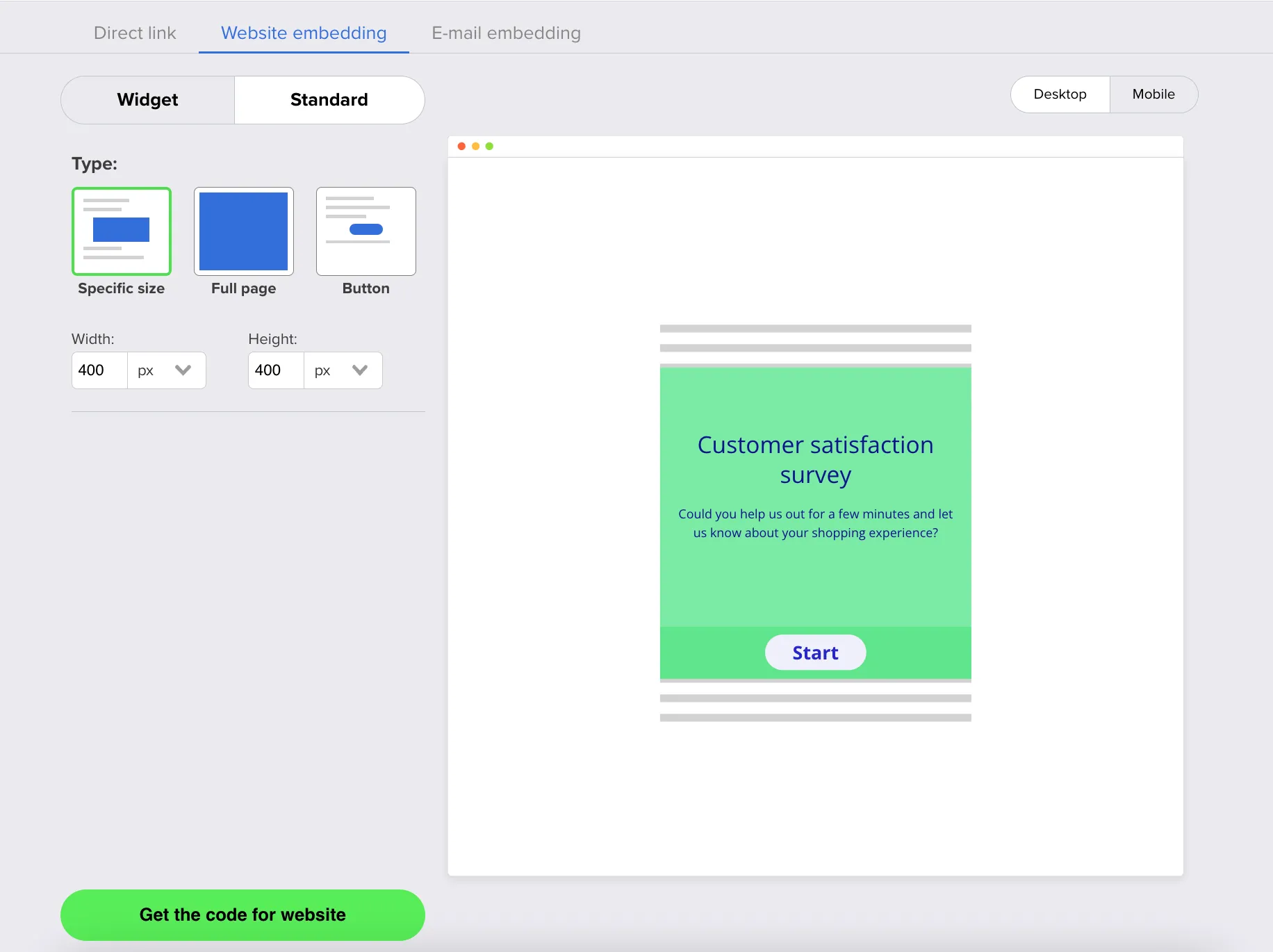The image size is (1273, 952).
Task: Select the Specific size embed type icon
Action: coord(122,231)
